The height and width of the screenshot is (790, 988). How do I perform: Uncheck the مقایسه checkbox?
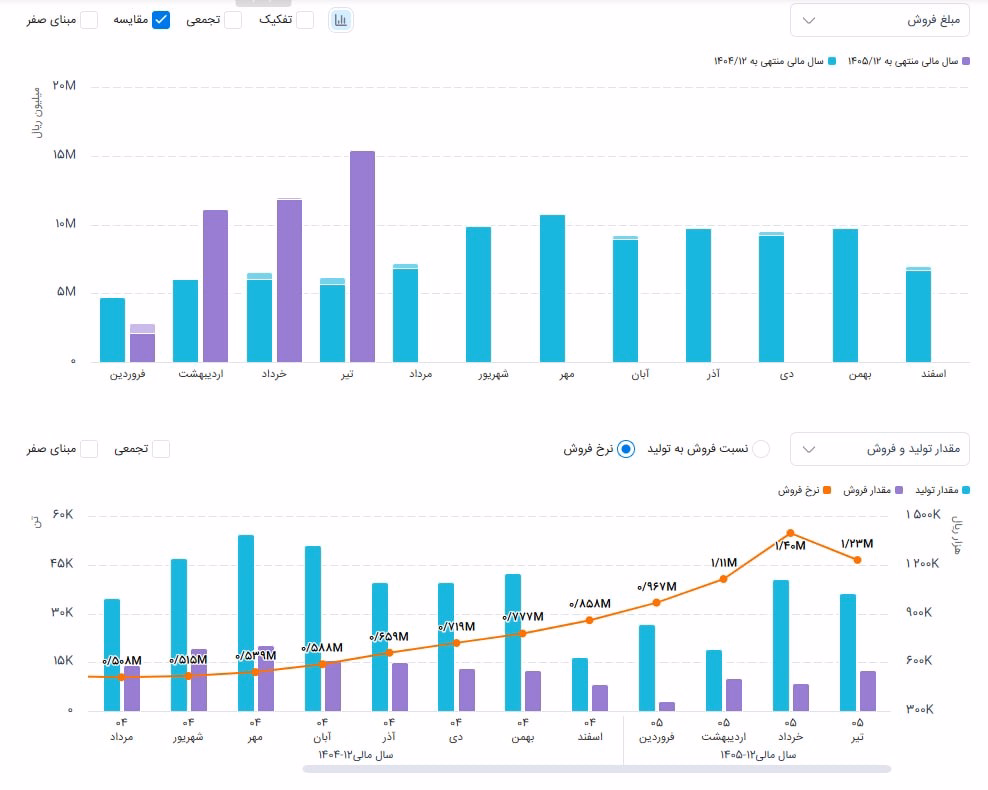[161, 20]
